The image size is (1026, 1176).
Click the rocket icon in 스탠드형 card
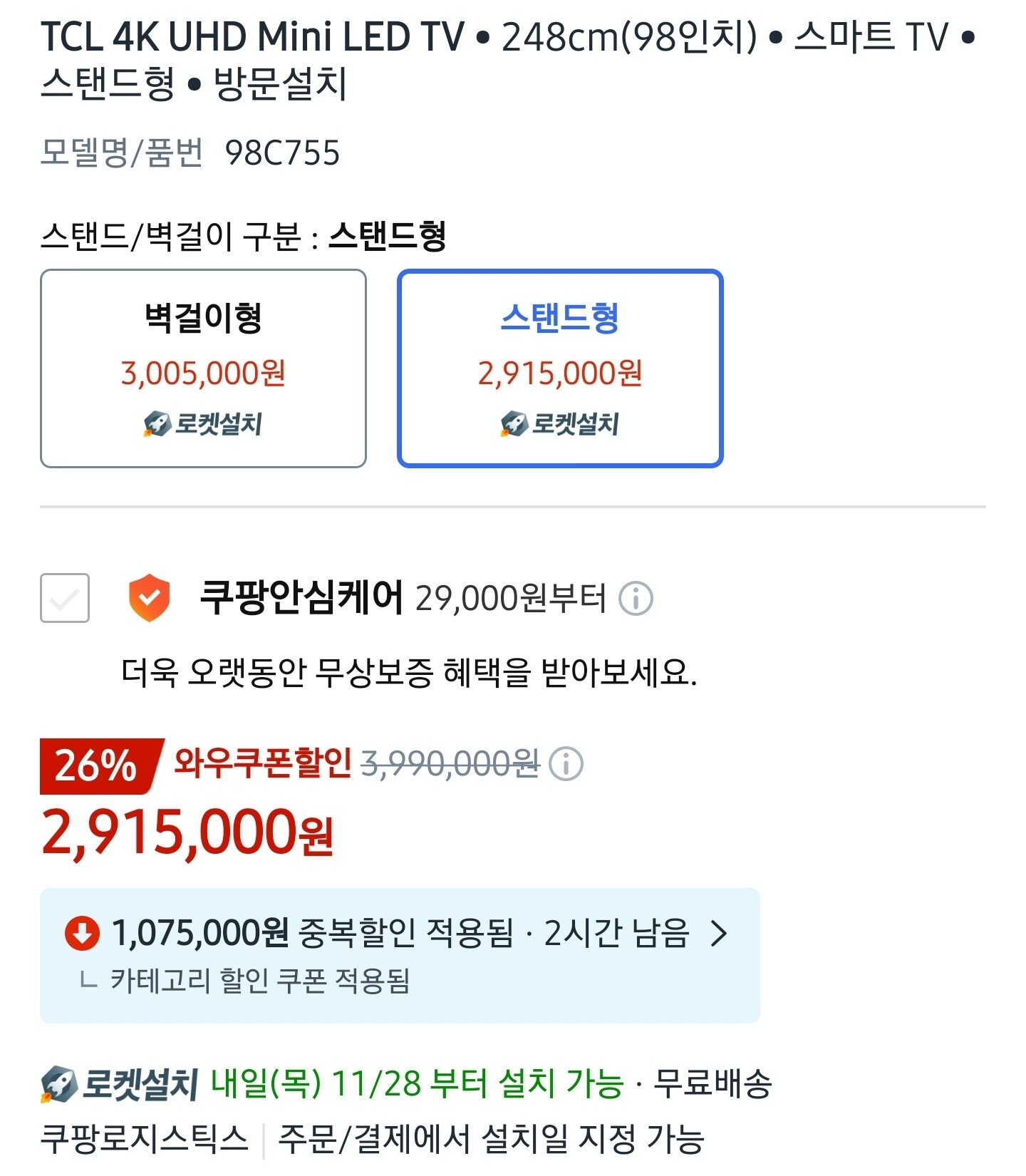pos(514,423)
